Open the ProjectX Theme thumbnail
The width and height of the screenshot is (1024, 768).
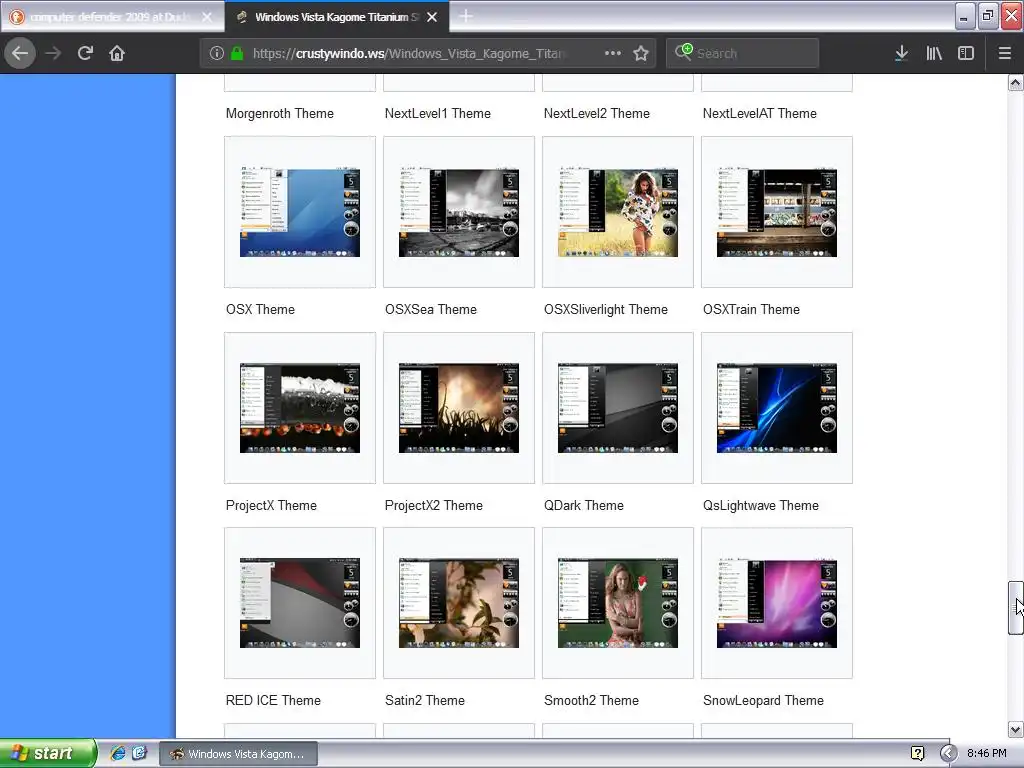pos(300,408)
